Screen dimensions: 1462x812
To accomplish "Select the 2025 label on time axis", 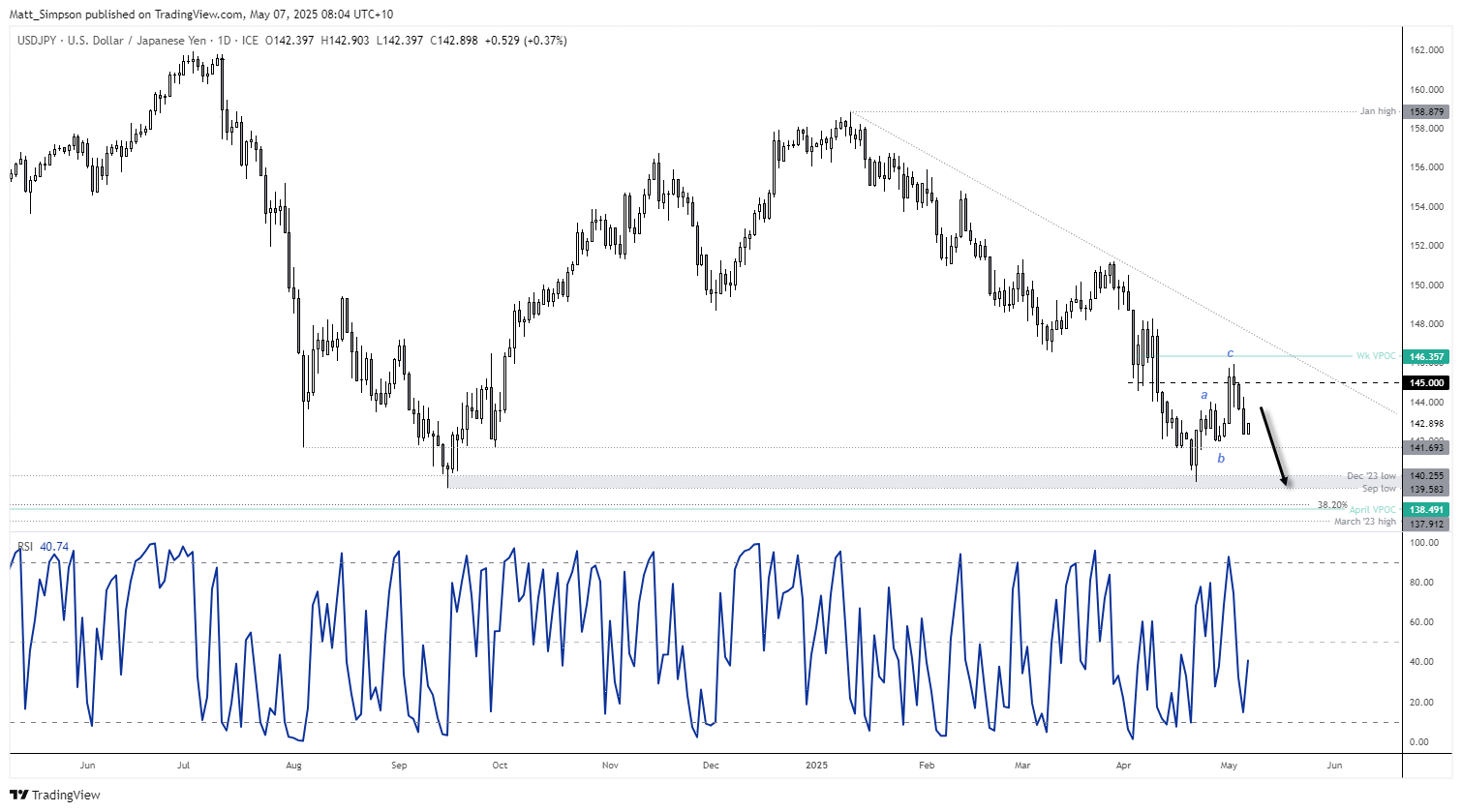I will [816, 765].
